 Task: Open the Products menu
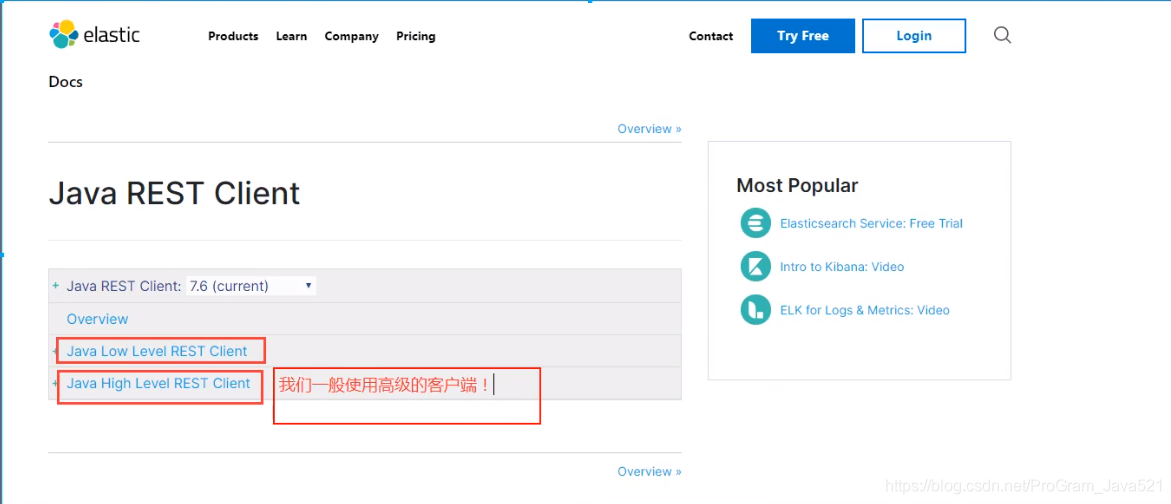coord(233,36)
